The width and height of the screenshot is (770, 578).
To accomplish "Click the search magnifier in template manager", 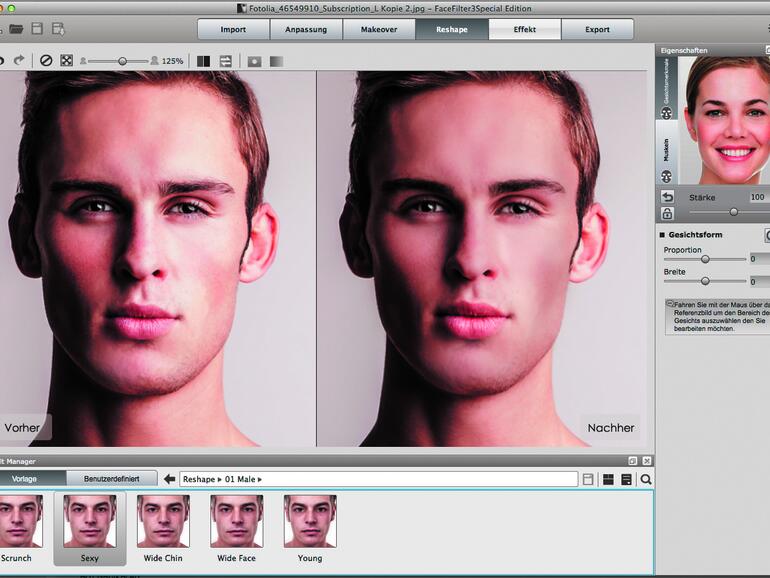I will coord(646,480).
